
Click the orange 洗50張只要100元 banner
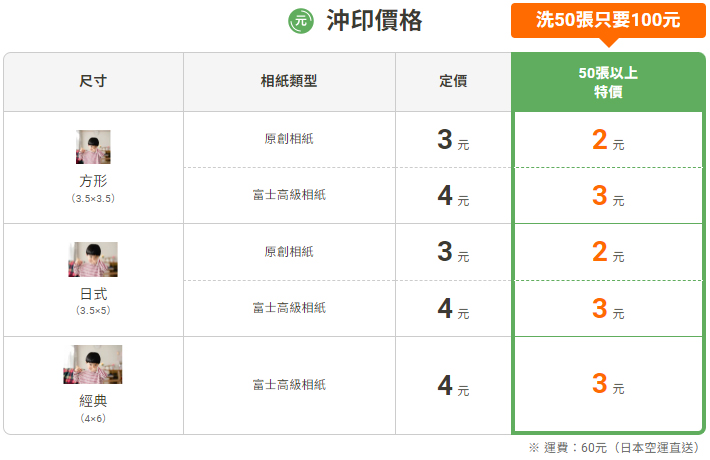pos(608,20)
